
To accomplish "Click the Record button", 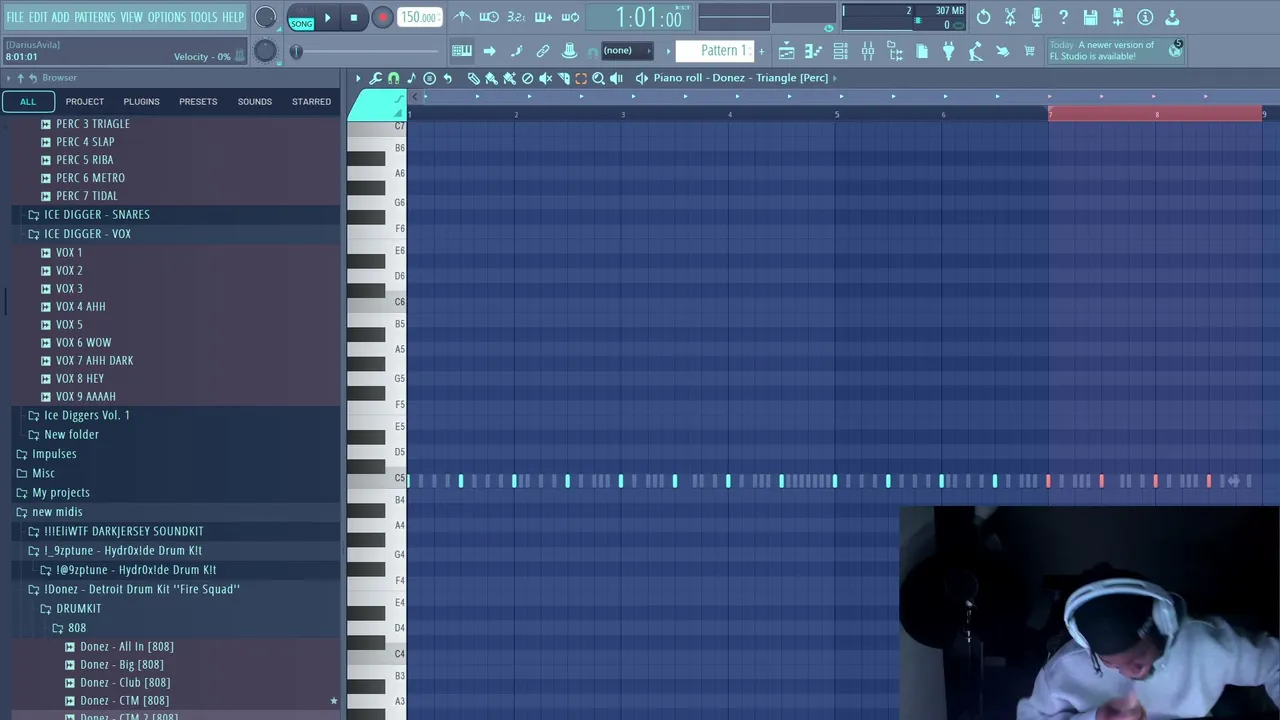I will point(382,17).
